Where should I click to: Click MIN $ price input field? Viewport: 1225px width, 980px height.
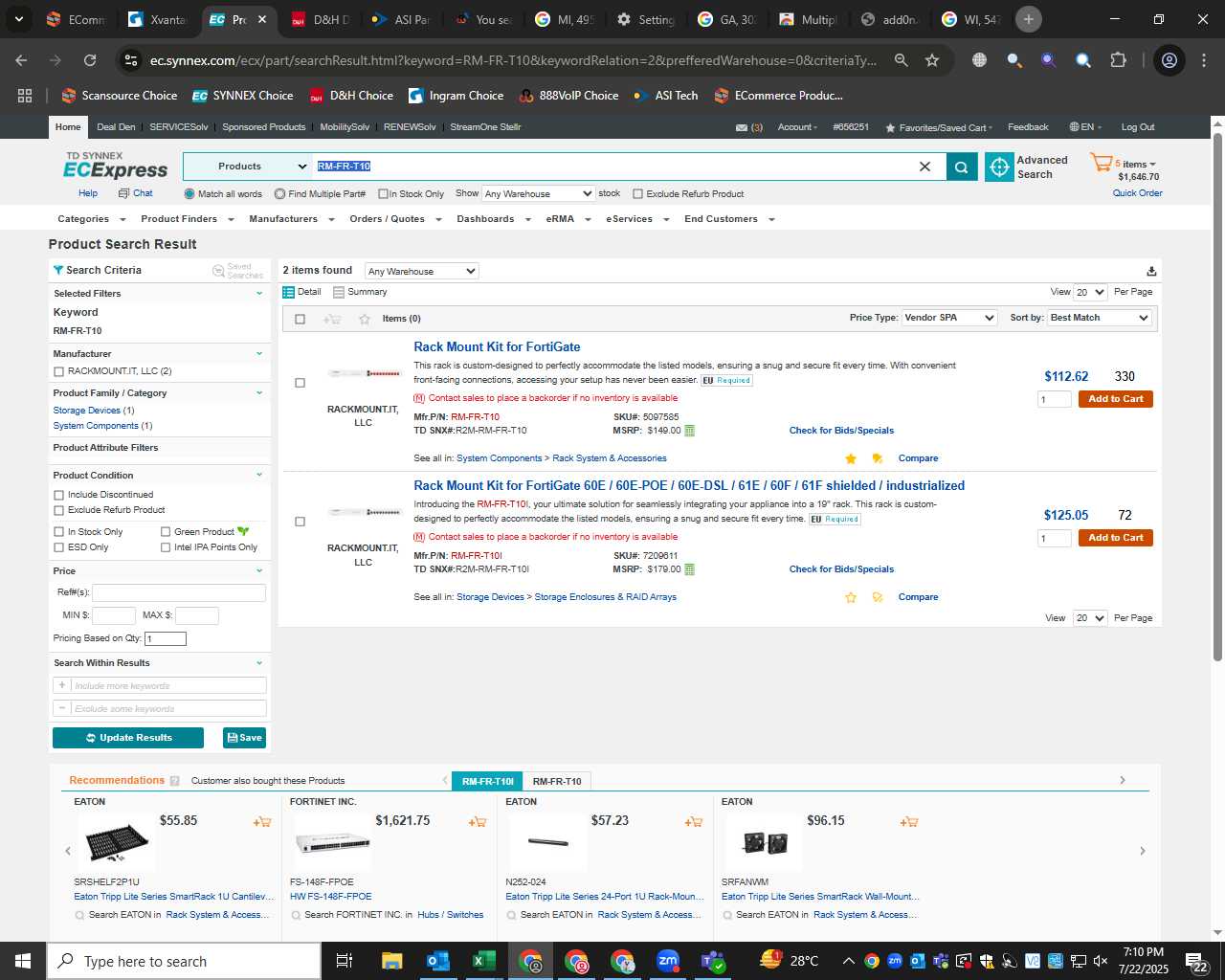114,615
